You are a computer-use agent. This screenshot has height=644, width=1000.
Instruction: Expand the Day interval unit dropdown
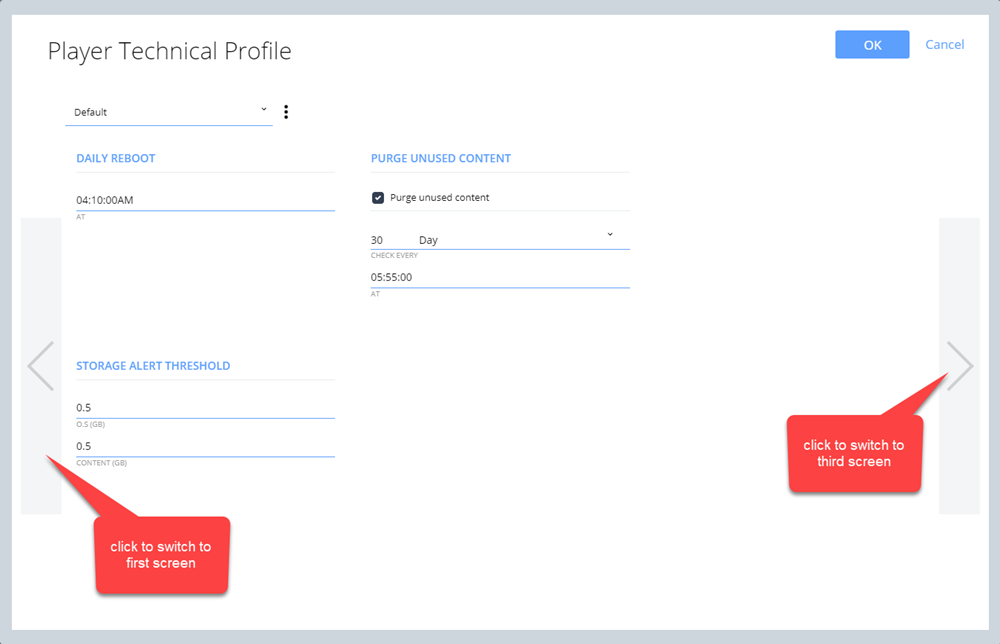point(523,239)
